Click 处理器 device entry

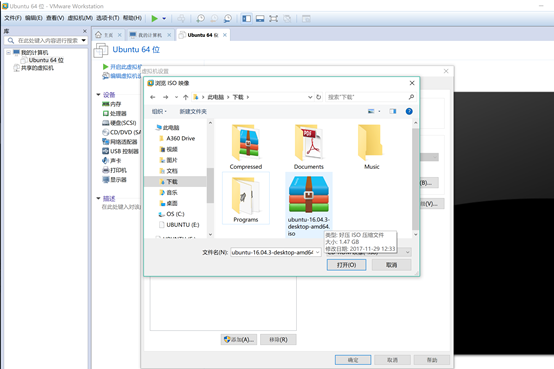click(x=114, y=113)
